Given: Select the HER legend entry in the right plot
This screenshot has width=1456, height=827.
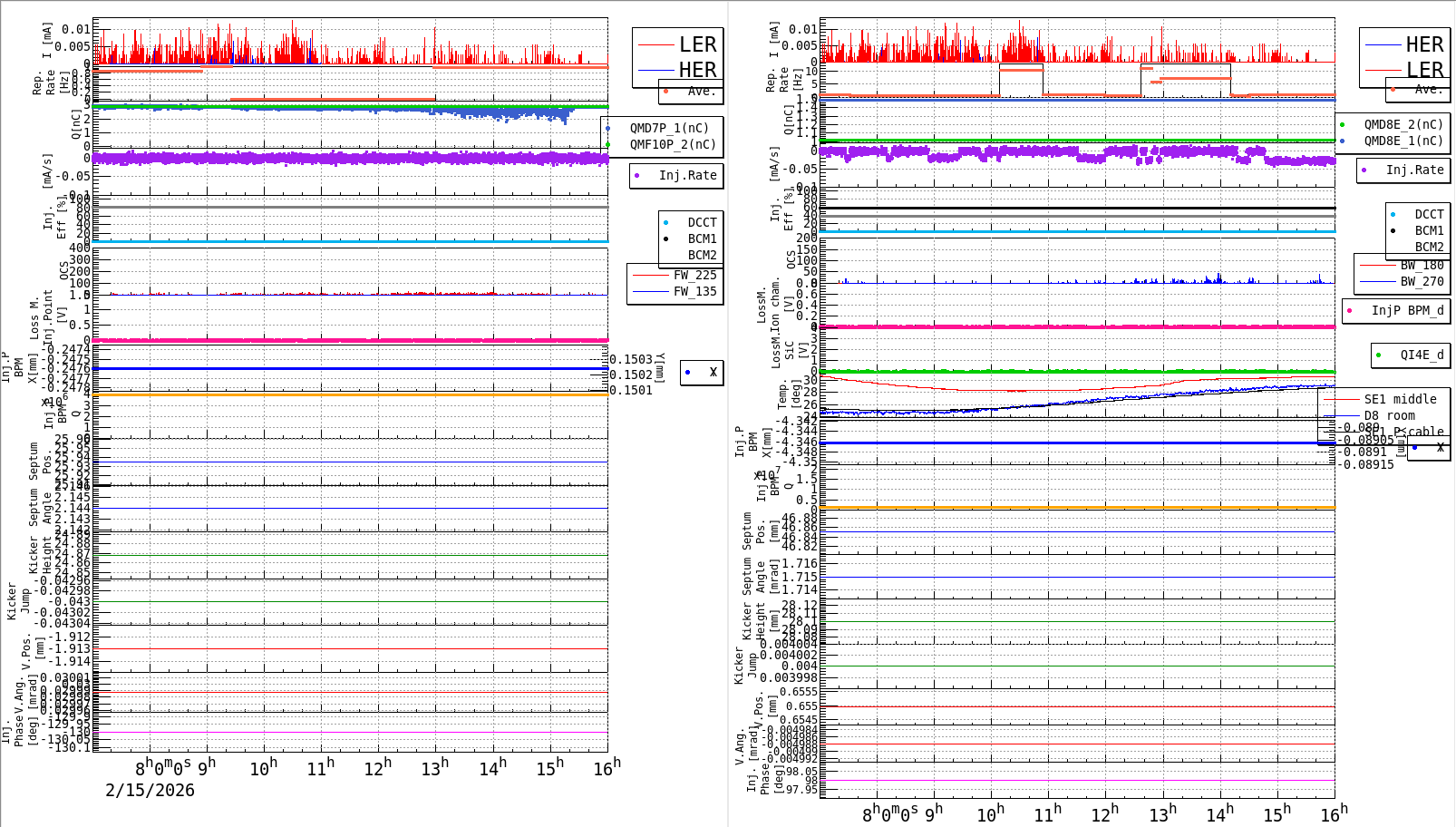Looking at the screenshot, I should click(x=1404, y=44).
